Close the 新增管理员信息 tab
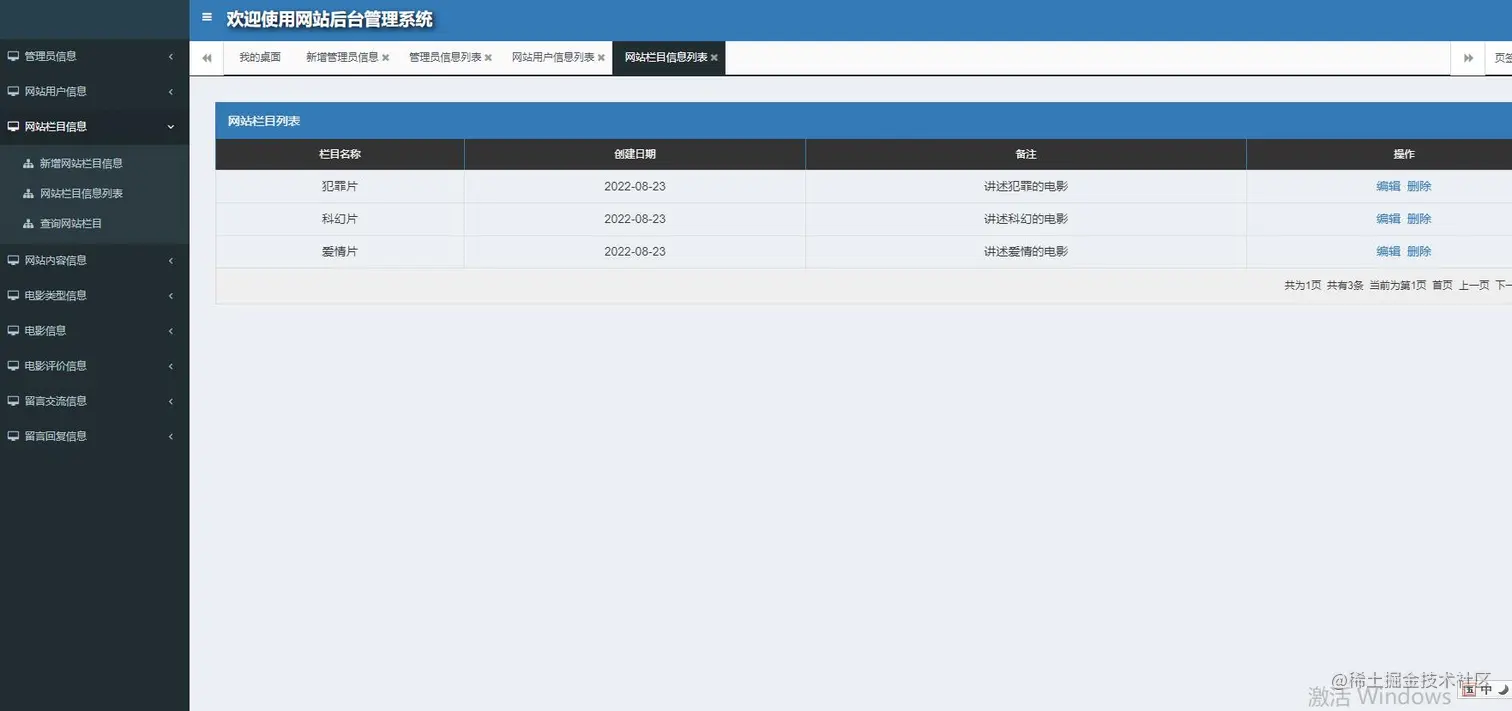1512x711 pixels. (x=385, y=58)
